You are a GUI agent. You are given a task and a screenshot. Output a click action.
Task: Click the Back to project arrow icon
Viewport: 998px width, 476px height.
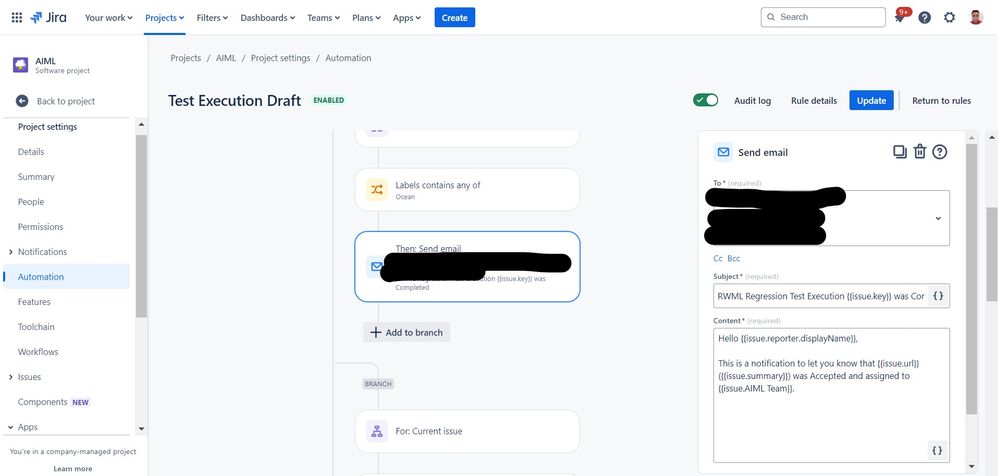(x=22, y=101)
